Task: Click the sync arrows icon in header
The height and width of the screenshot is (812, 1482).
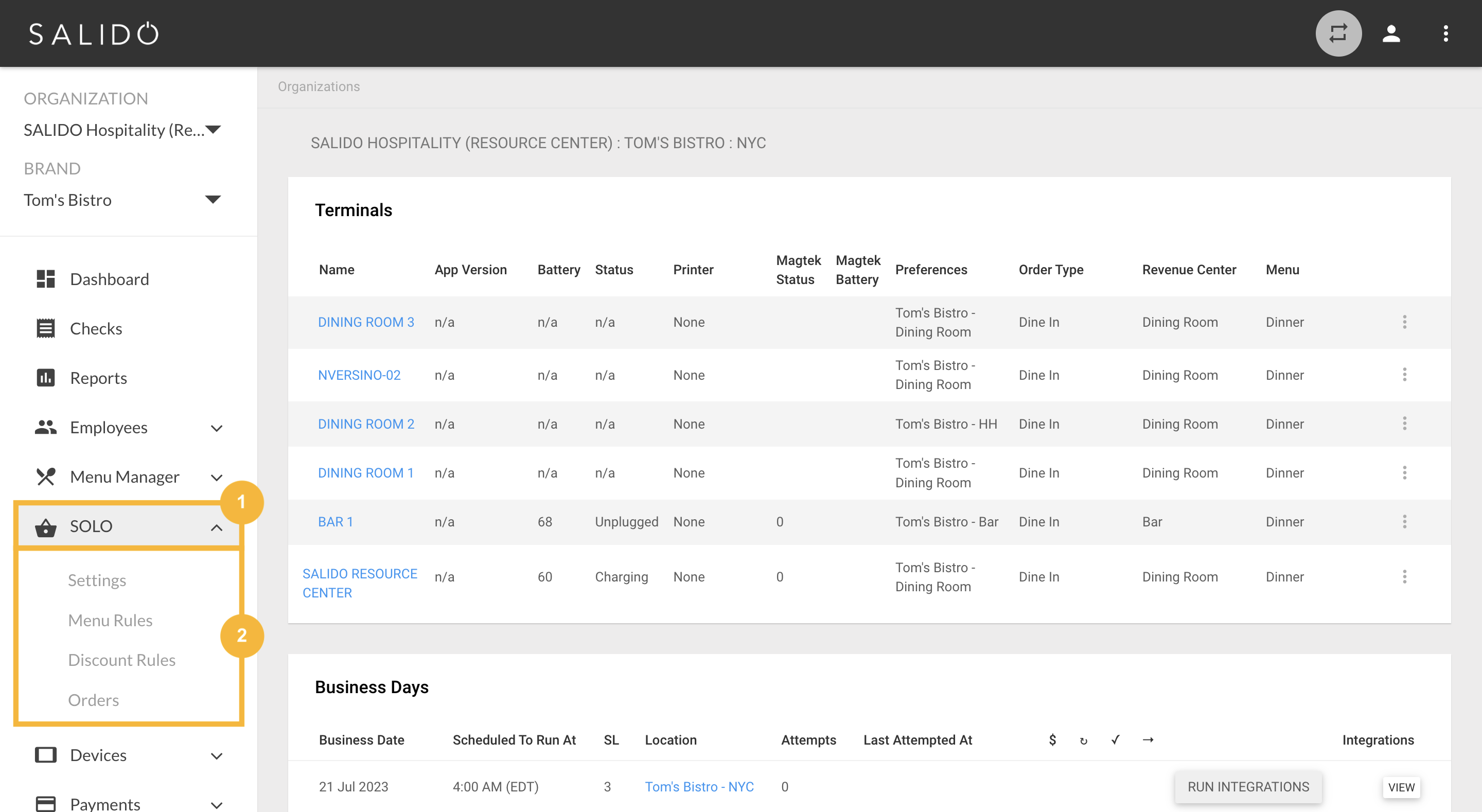Action: tap(1338, 33)
